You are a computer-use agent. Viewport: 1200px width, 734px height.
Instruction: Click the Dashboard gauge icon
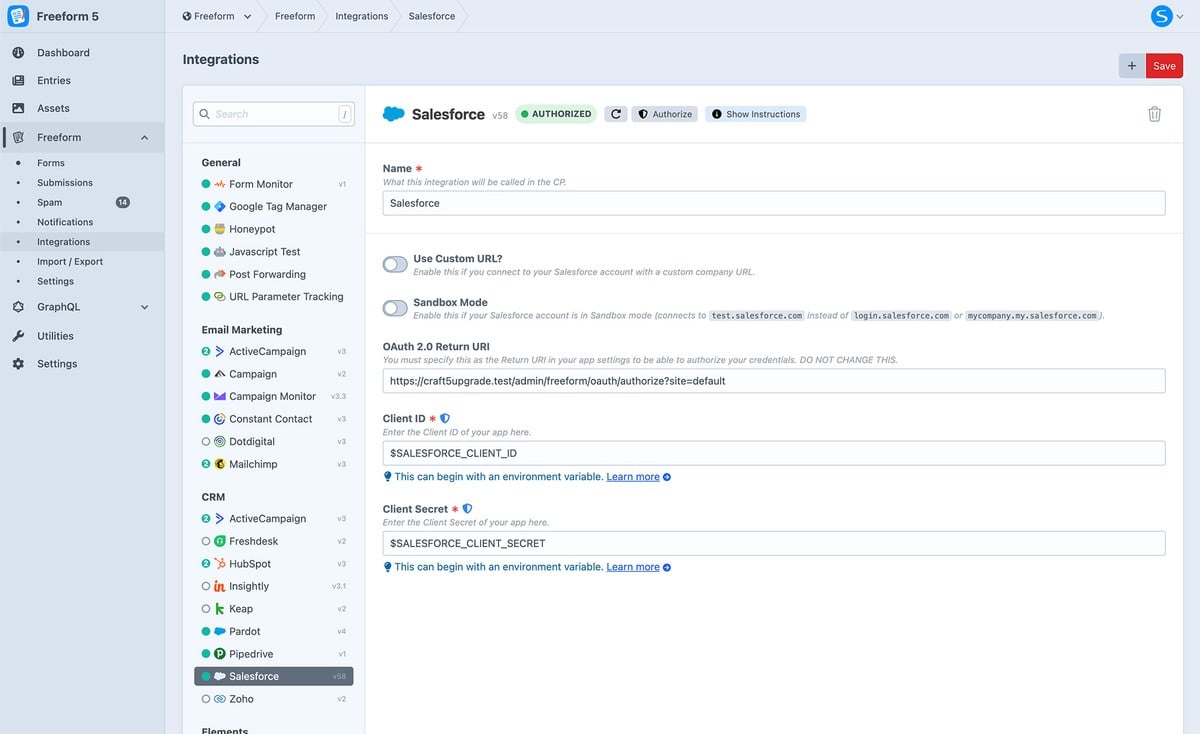coord(18,52)
